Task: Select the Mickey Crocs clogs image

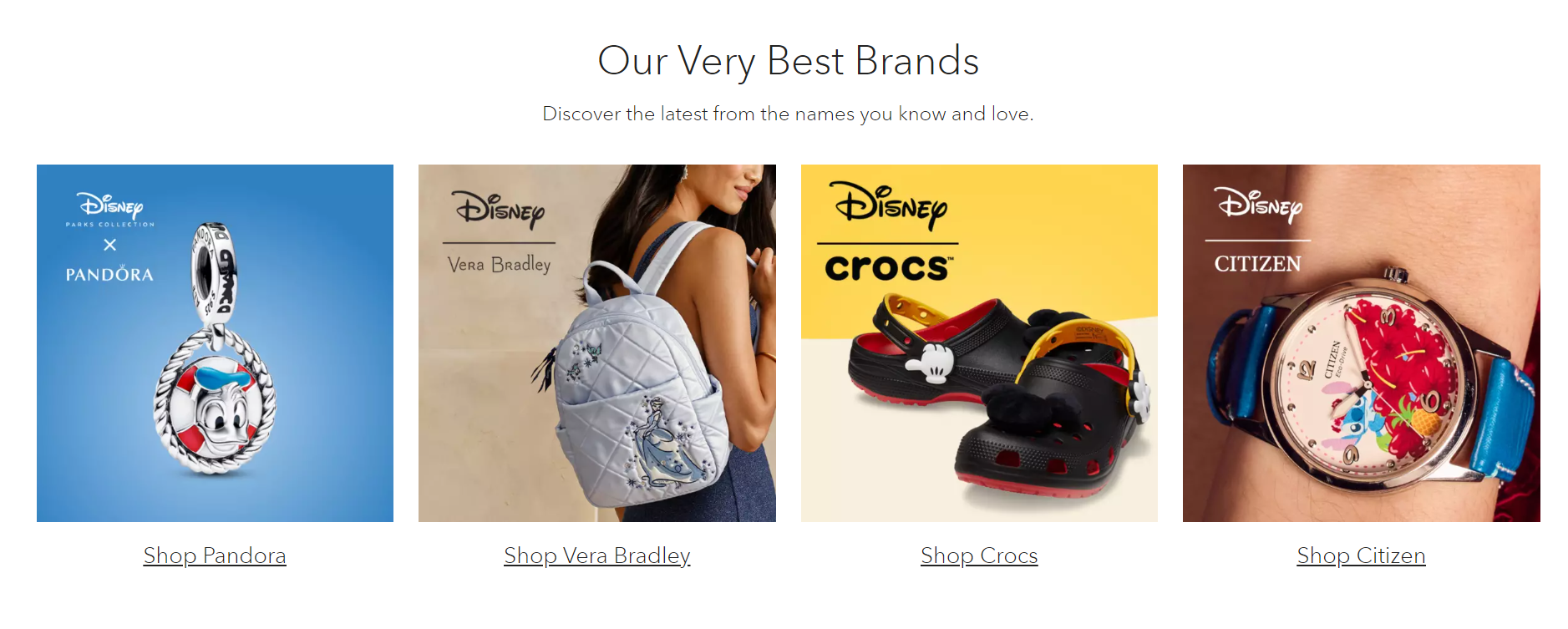Action: click(979, 343)
